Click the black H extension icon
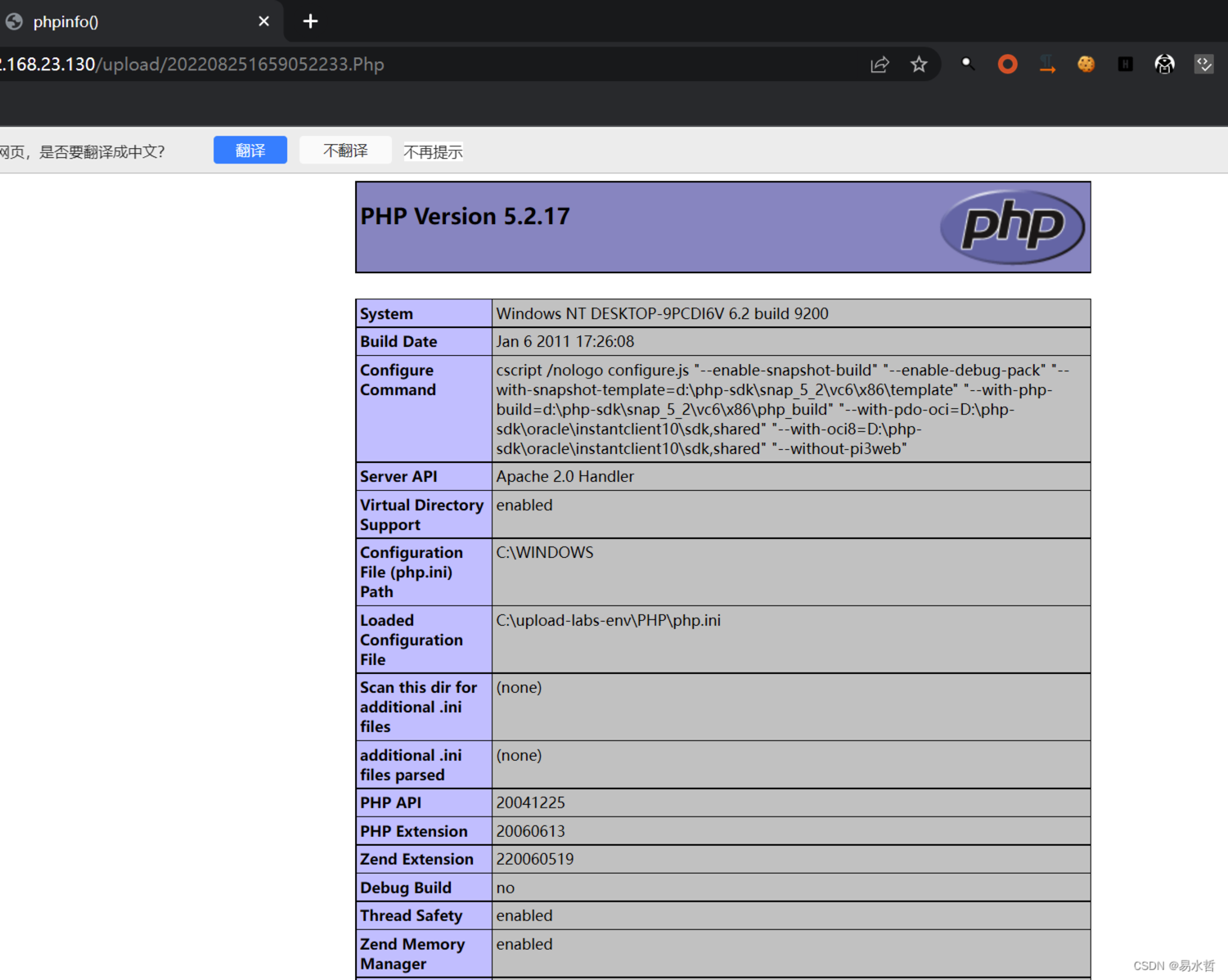1228x980 pixels. tap(1125, 65)
